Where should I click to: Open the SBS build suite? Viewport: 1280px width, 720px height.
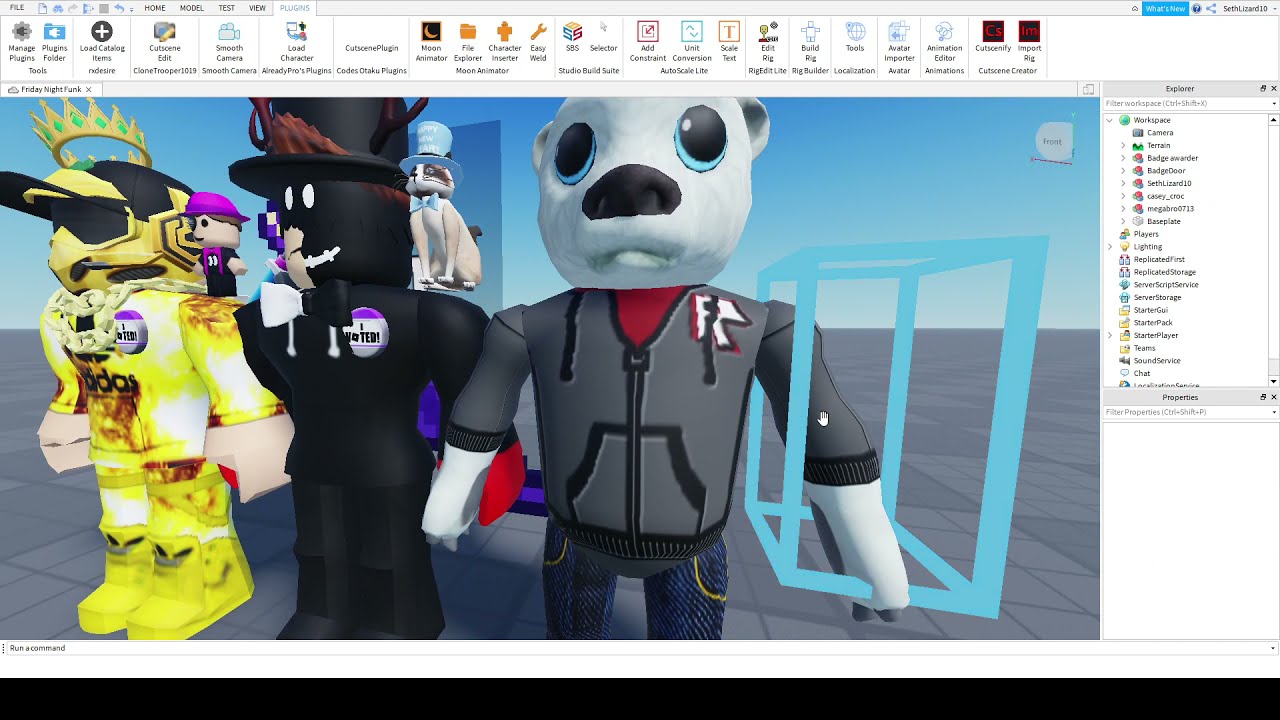(572, 37)
